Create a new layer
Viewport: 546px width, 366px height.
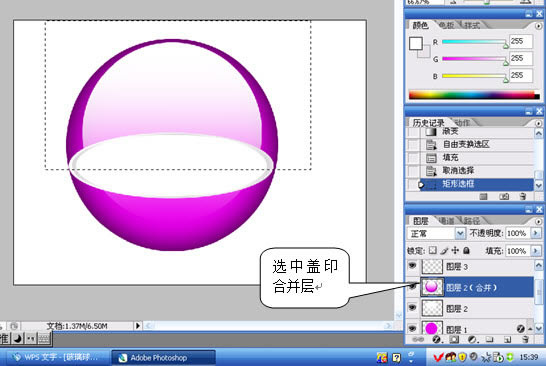[x=507, y=339]
